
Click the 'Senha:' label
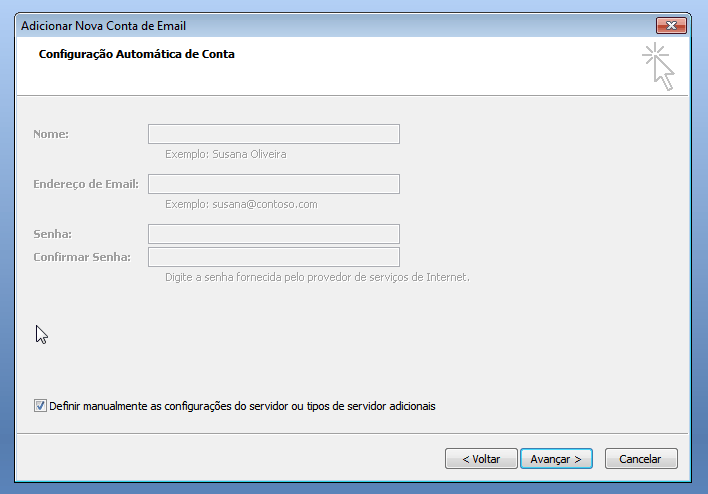click(52, 234)
